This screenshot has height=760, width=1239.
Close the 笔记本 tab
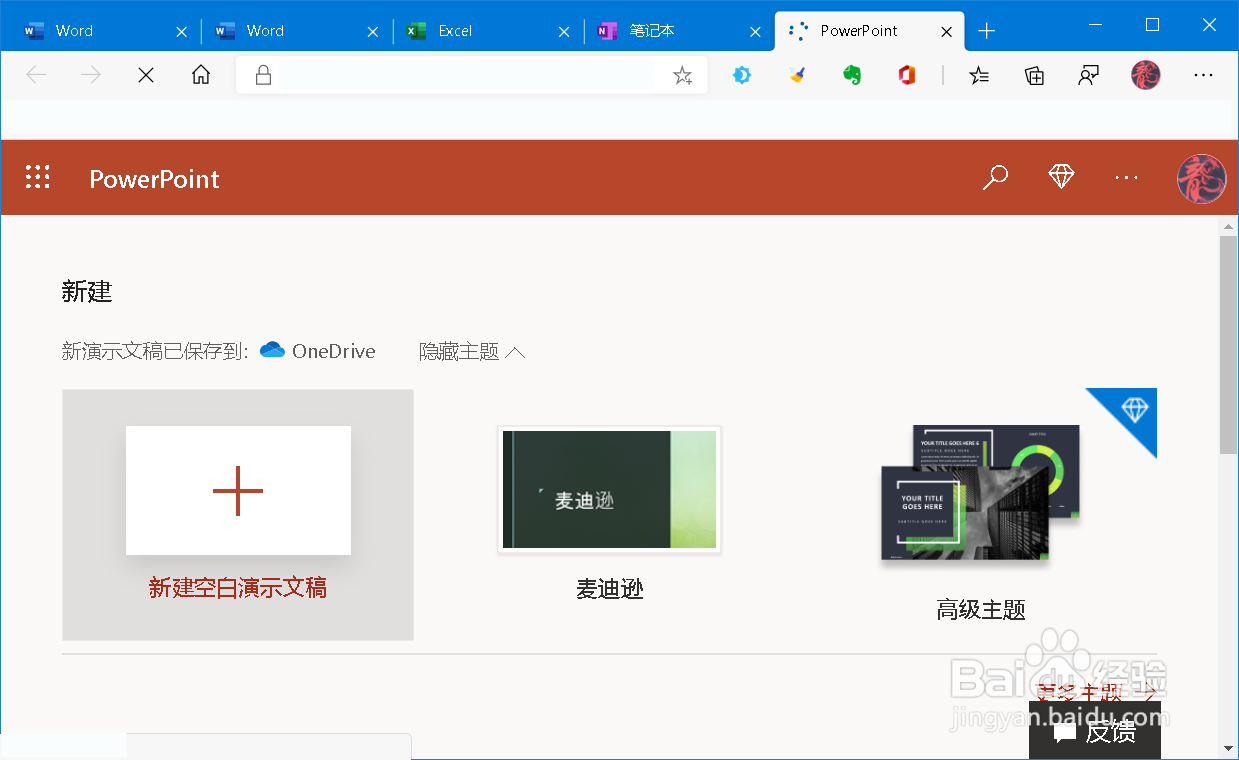click(754, 31)
